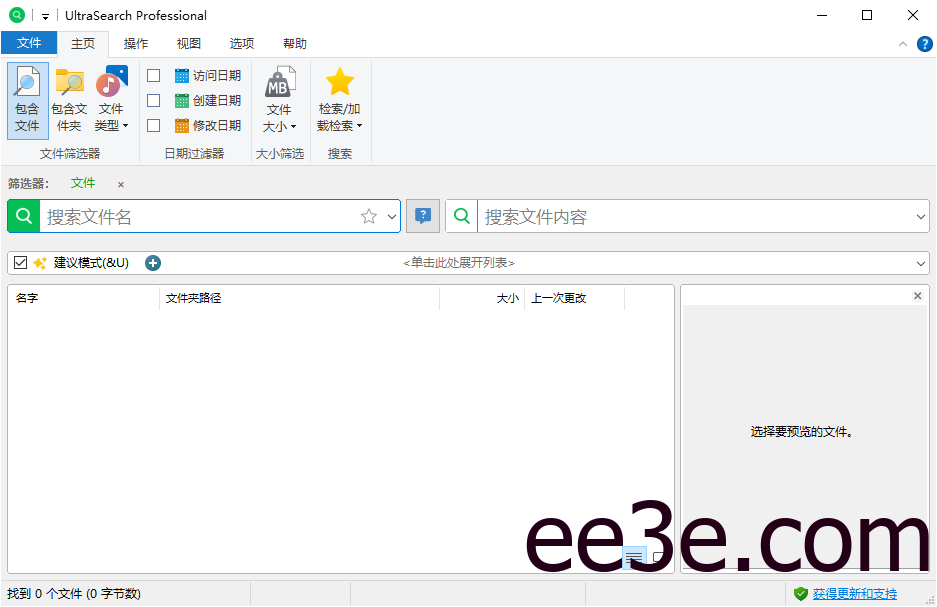Click the favorites star inside the filename search box
Viewport: 937px width, 607px height.
coord(367,216)
